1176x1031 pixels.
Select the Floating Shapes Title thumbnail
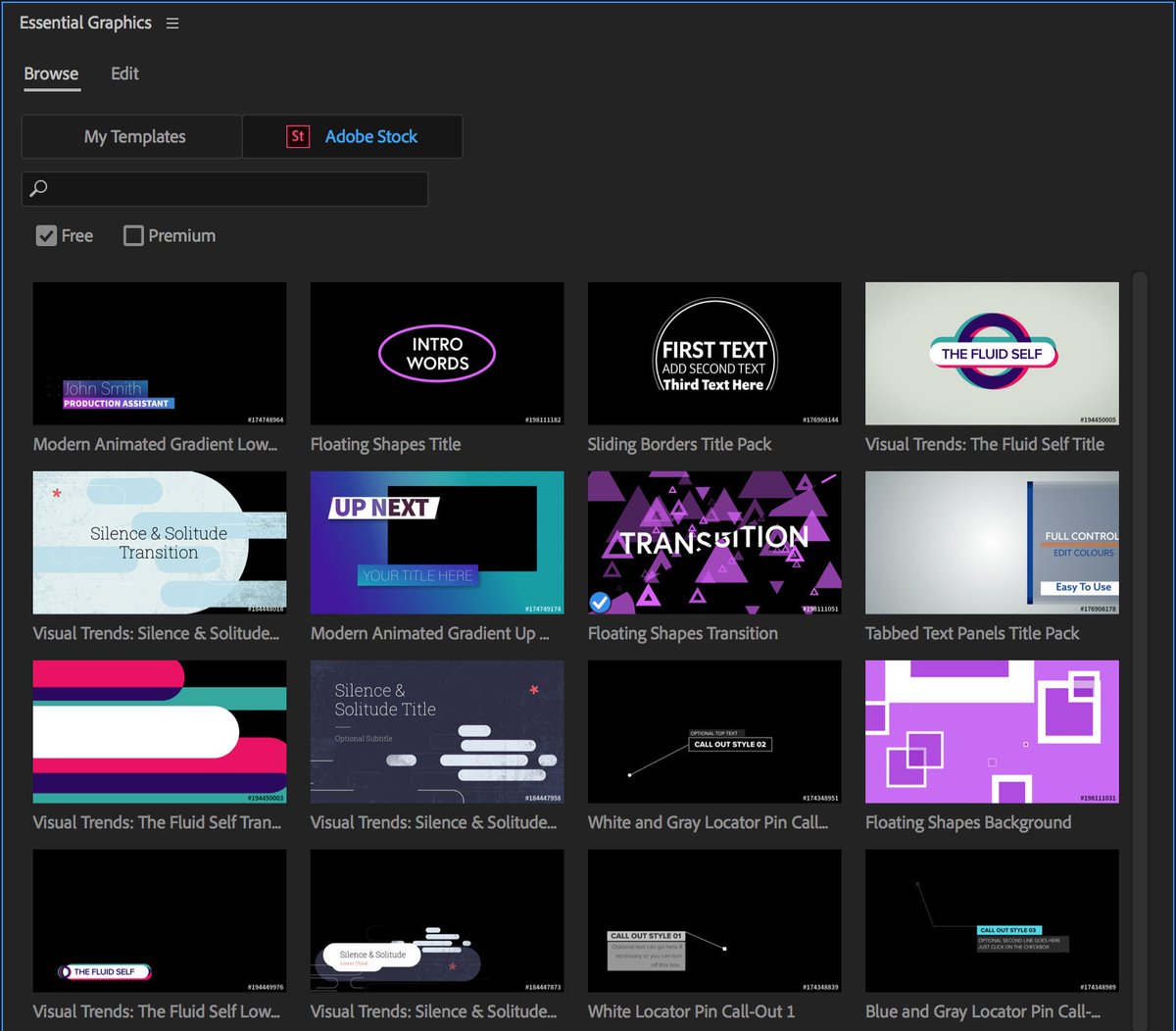(437, 354)
